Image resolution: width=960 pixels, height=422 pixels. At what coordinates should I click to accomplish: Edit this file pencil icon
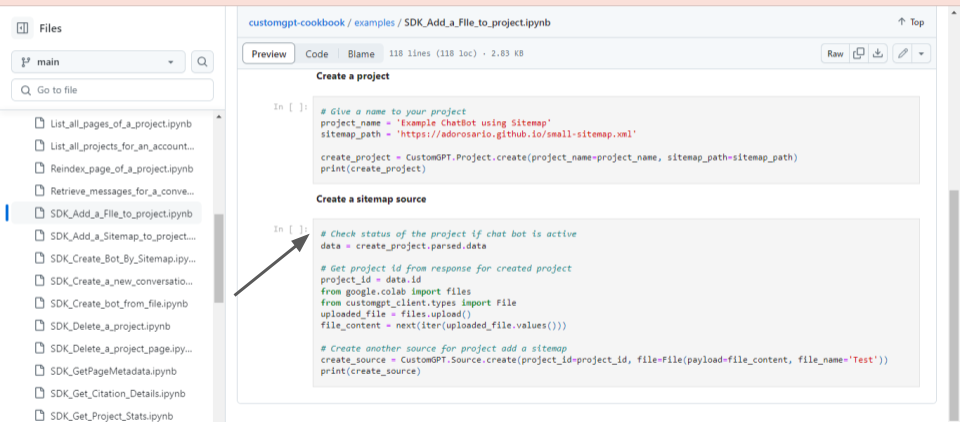coord(902,54)
